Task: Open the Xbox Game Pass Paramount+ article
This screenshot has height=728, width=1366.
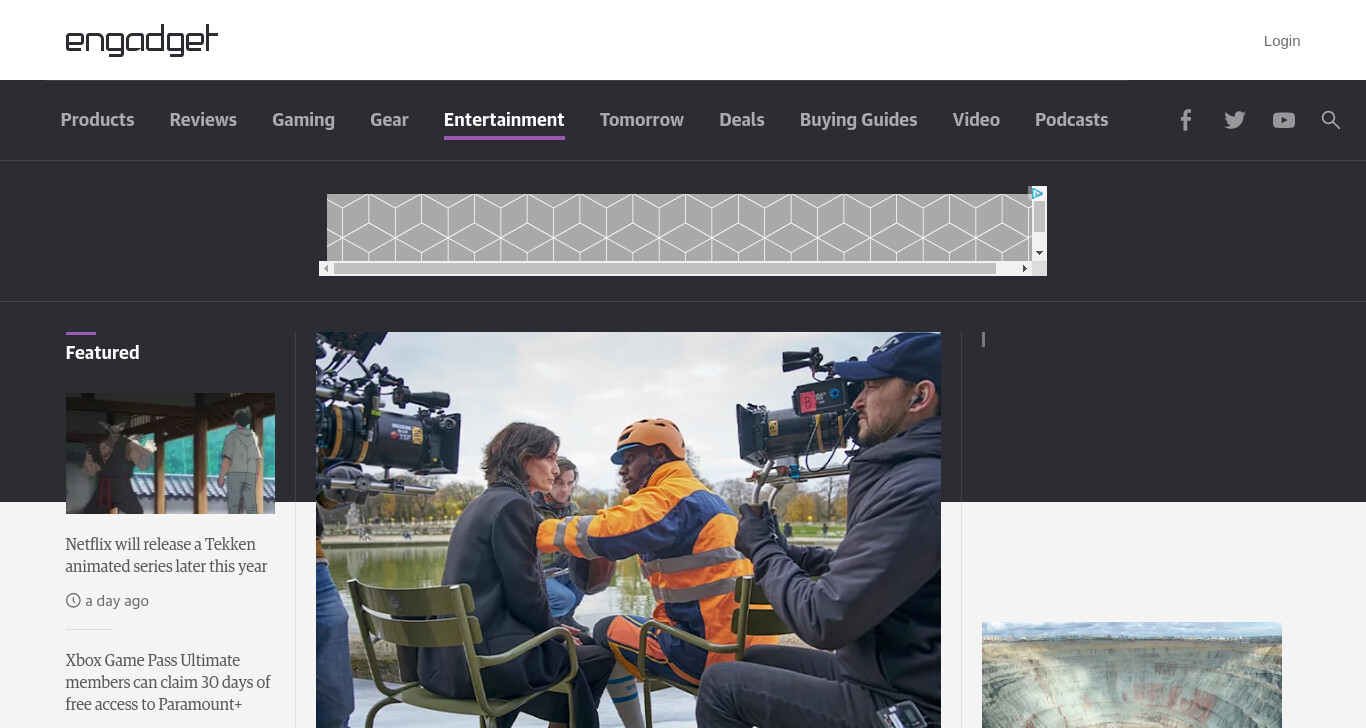Action: pos(168,682)
